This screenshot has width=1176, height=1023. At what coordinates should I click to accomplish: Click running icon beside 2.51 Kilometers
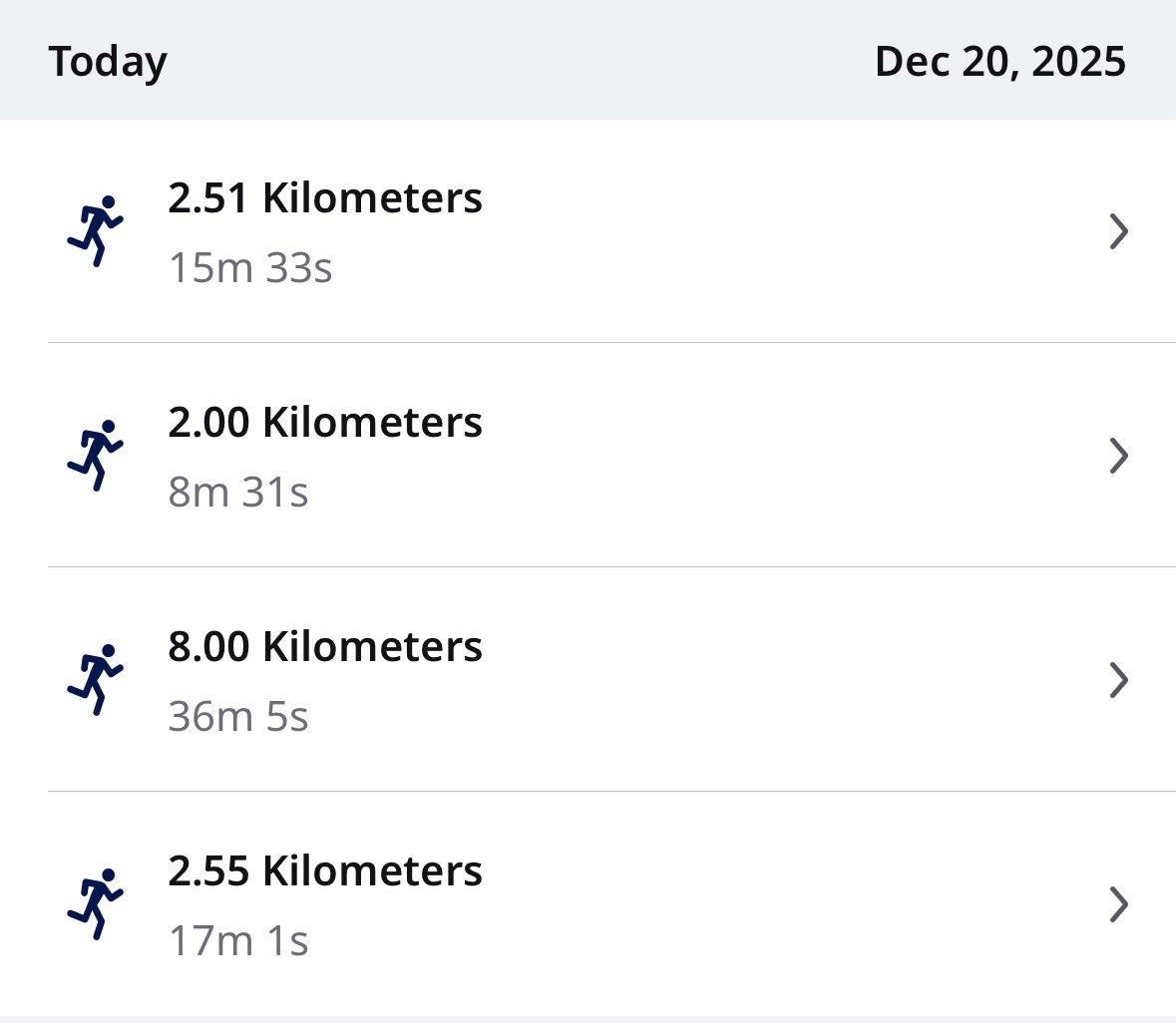coord(95,231)
